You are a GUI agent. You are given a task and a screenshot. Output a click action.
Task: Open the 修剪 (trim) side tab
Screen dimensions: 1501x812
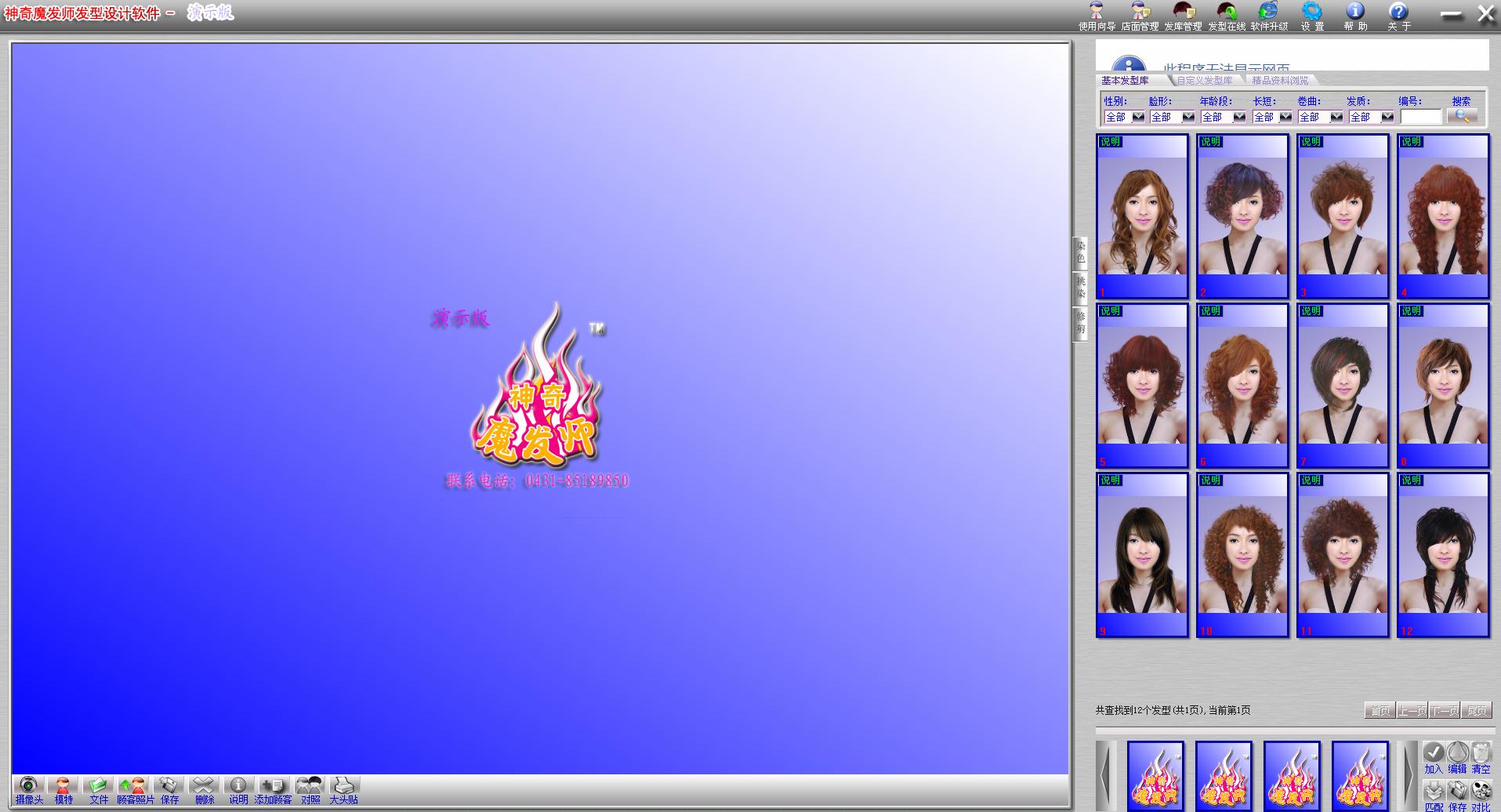(x=1081, y=323)
